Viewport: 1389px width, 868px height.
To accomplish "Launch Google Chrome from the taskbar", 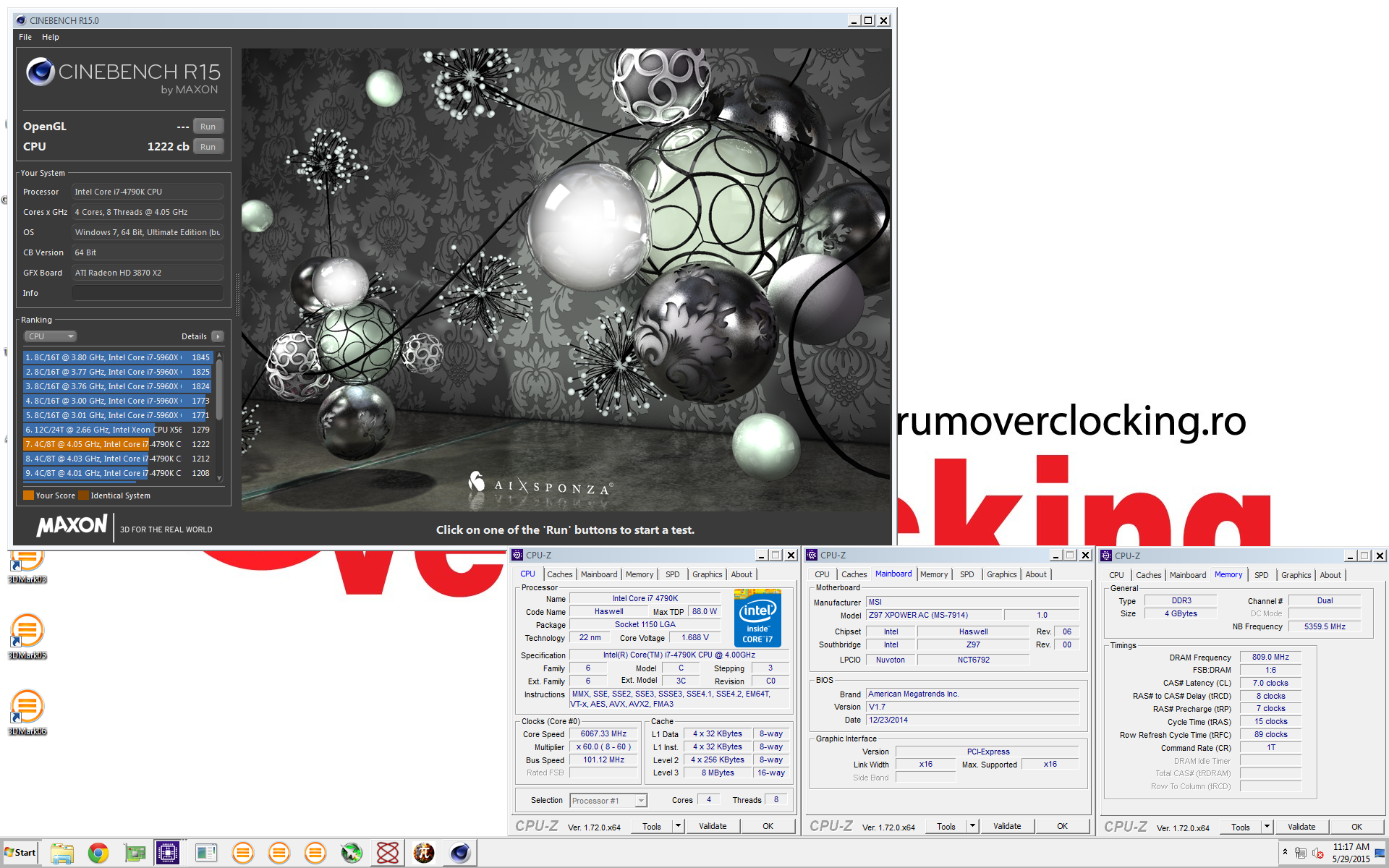I will (x=98, y=853).
